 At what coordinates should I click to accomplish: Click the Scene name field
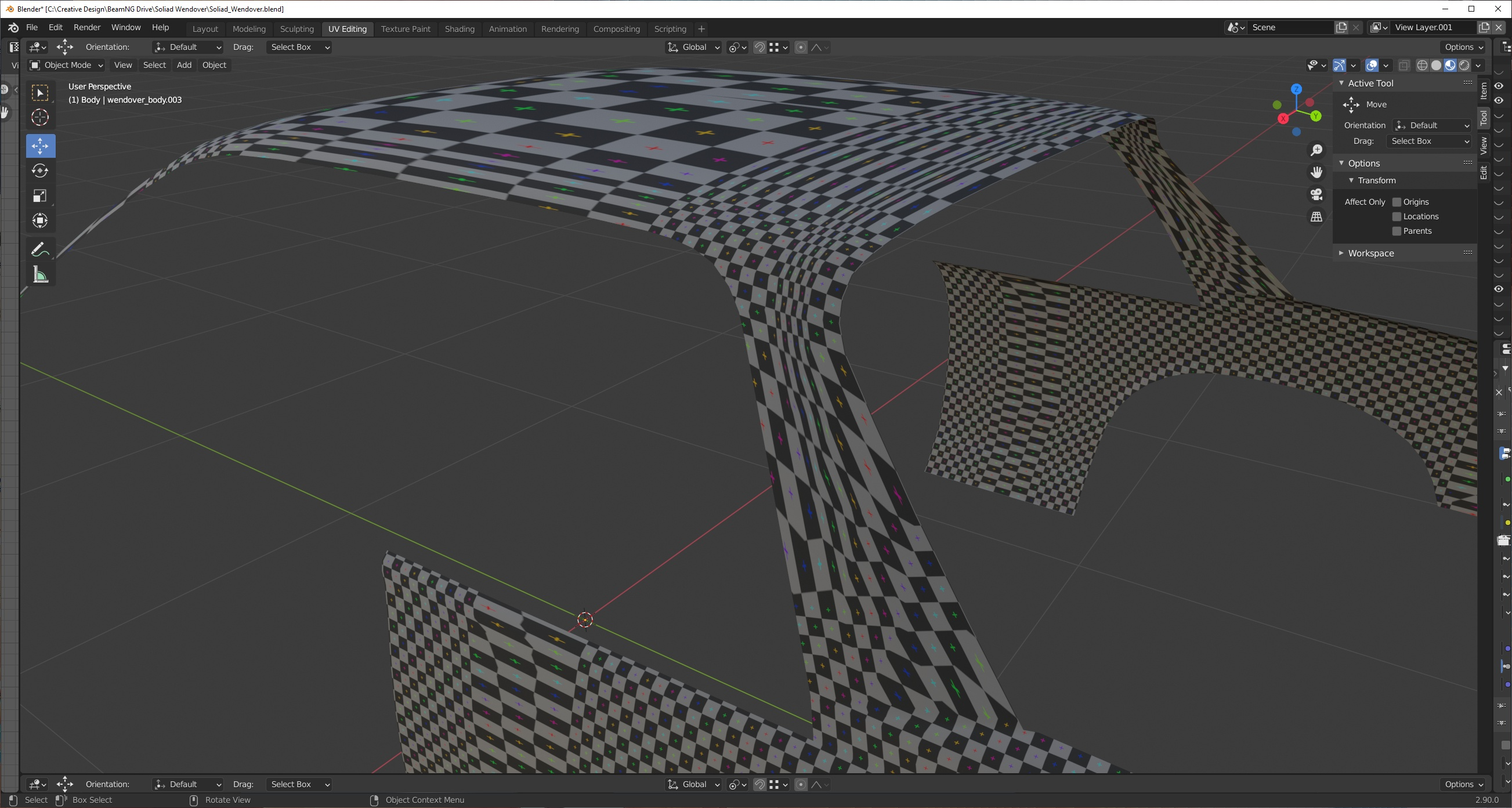coord(1290,28)
